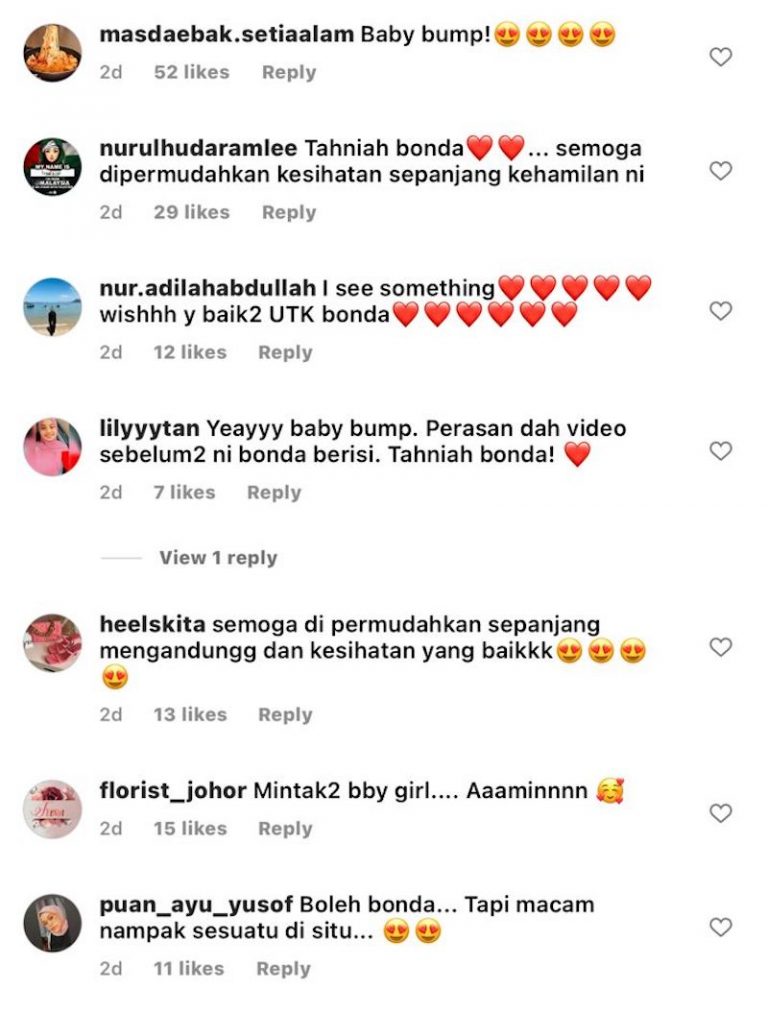
Task: Reply to nurulhudaramlee's Tahniah bonda comment
Action: tap(289, 212)
